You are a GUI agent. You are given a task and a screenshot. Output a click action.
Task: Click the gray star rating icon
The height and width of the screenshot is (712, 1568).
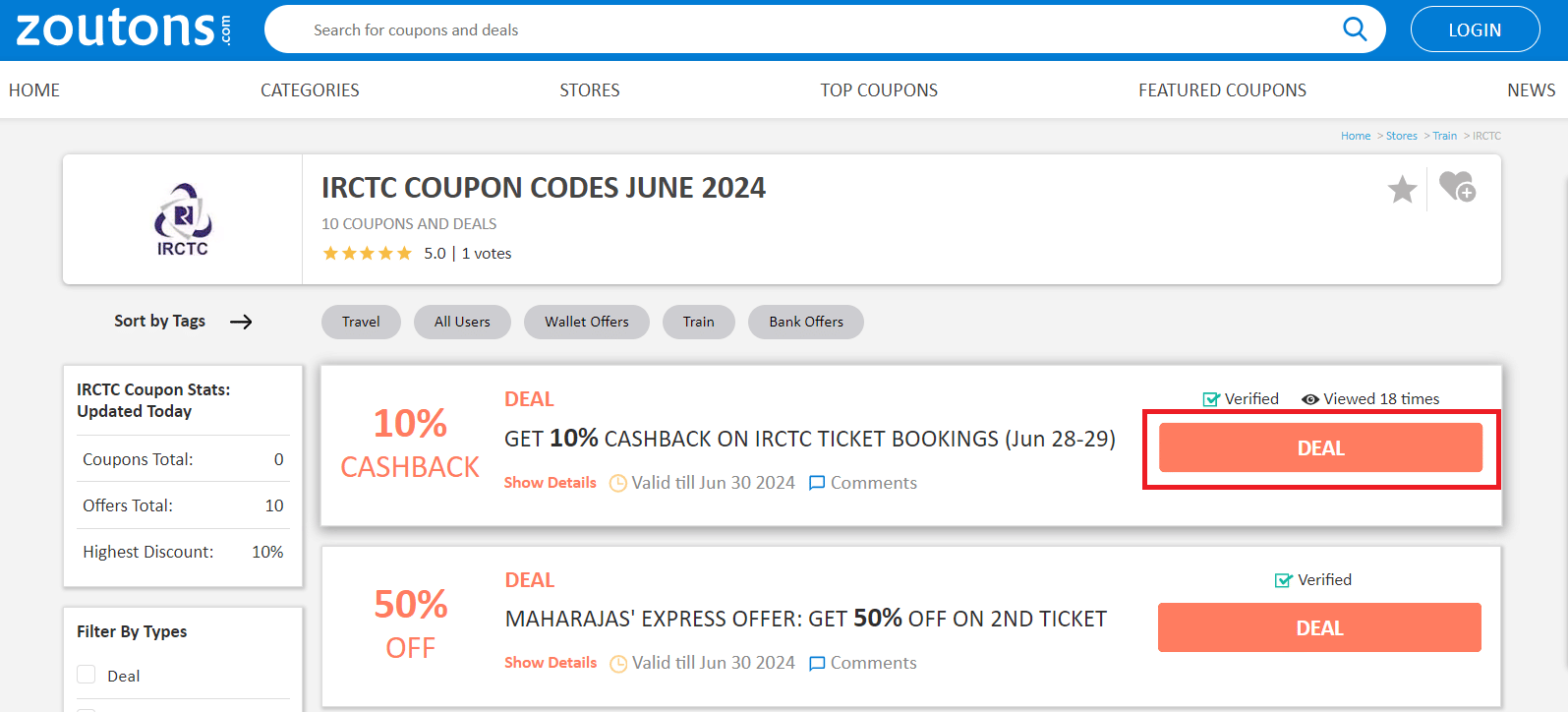(x=1402, y=189)
